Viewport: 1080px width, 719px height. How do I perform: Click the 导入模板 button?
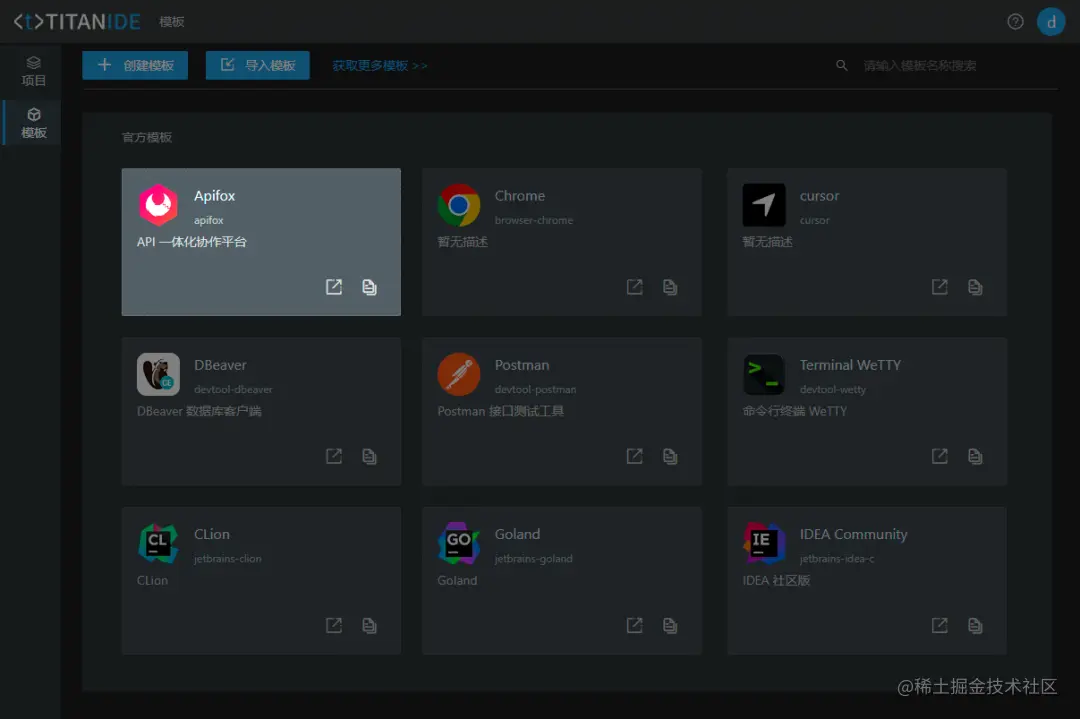tap(258, 65)
